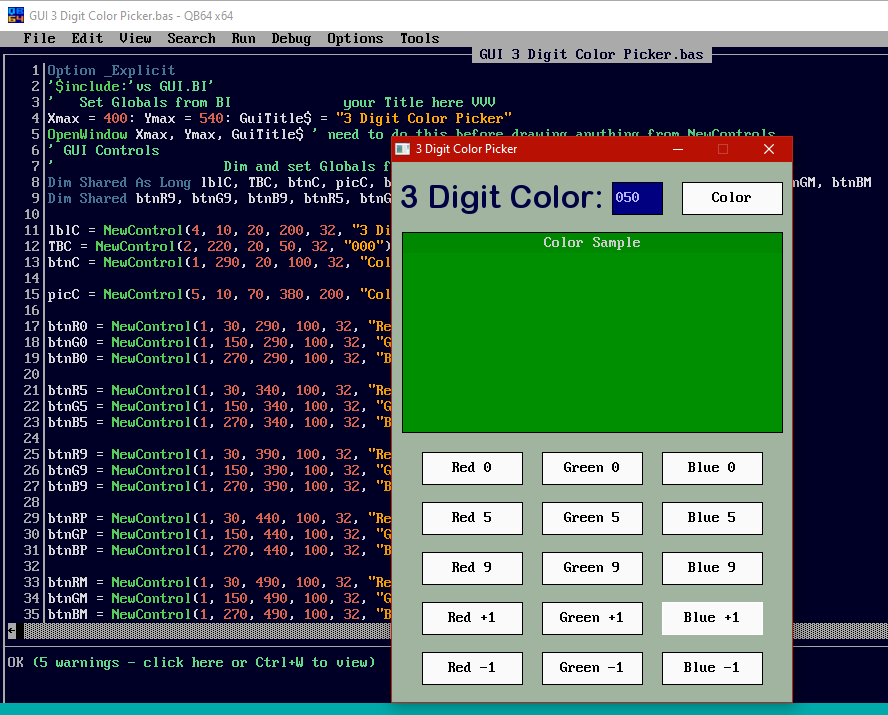Decrement blue with Blue -1

(712, 668)
